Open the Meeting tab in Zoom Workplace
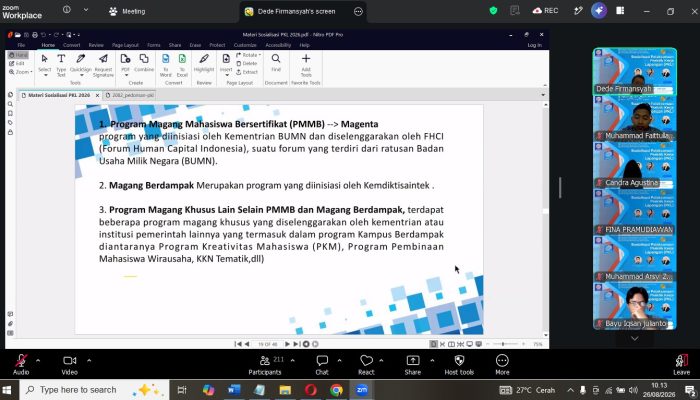This screenshot has width=700, height=400. point(127,12)
